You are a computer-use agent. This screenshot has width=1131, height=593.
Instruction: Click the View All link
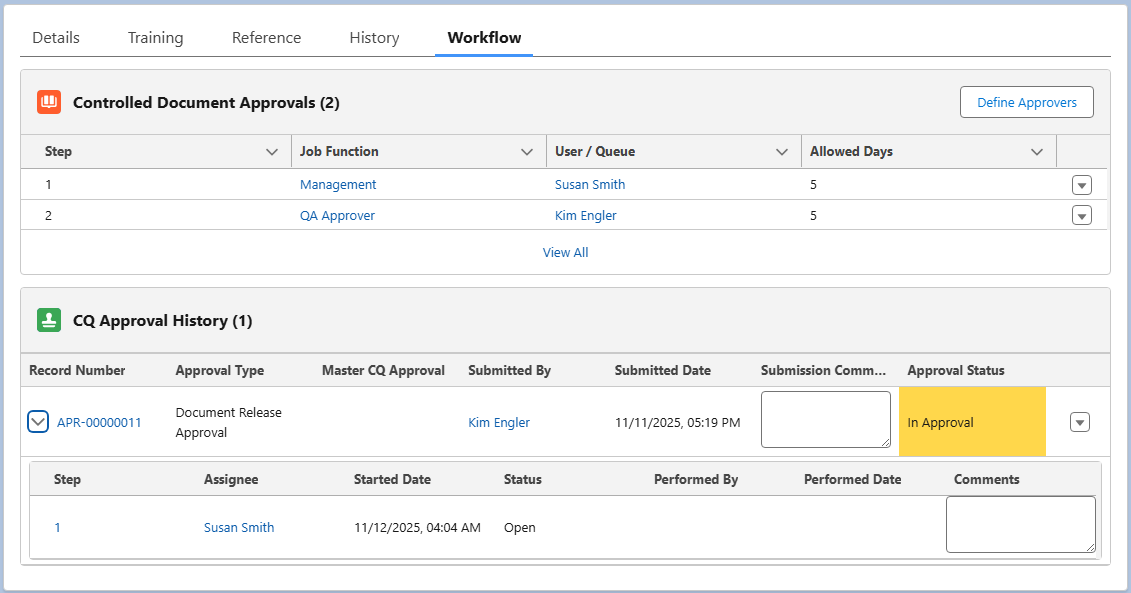[565, 253]
